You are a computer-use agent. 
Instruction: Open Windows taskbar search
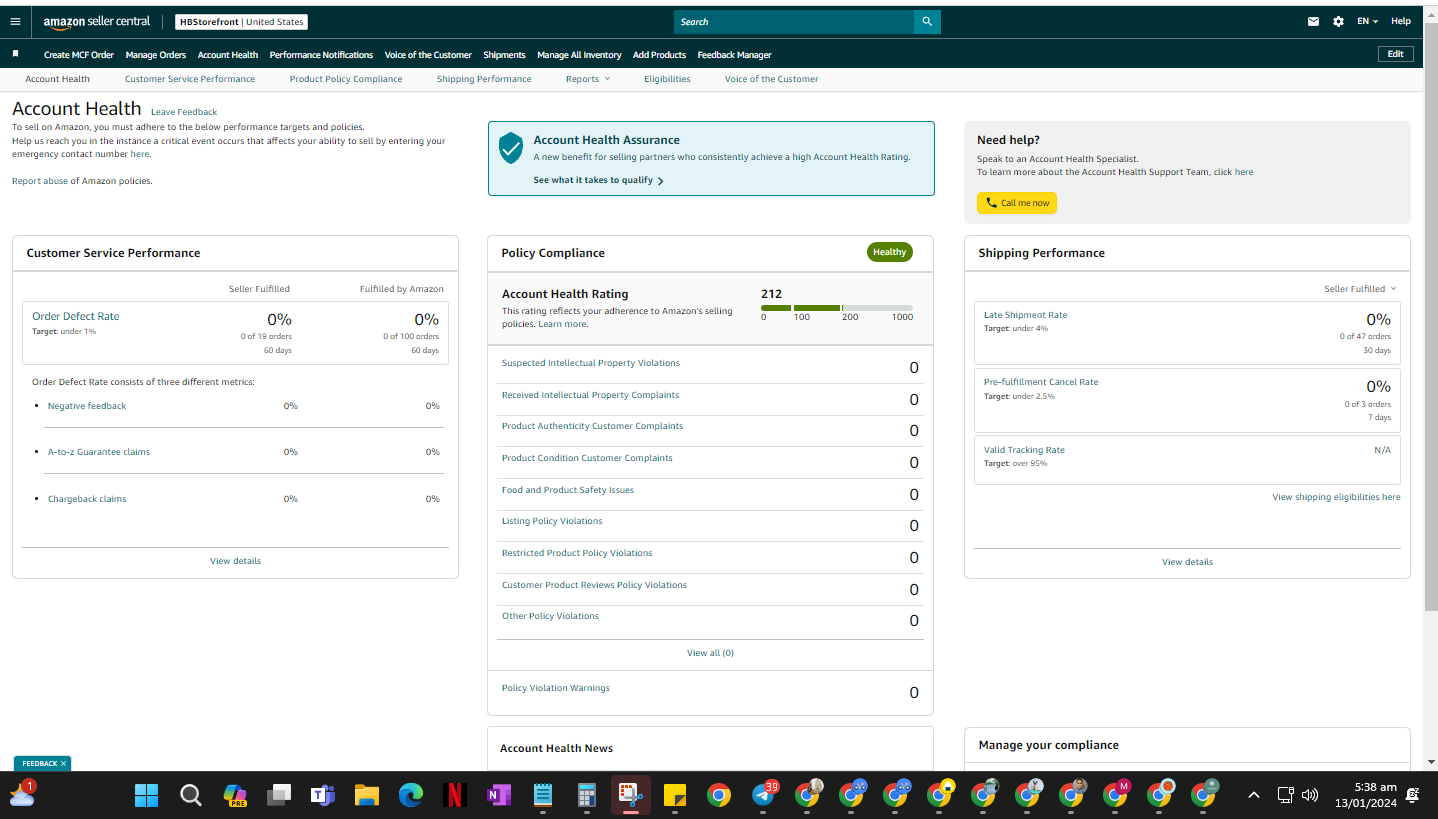[190, 795]
